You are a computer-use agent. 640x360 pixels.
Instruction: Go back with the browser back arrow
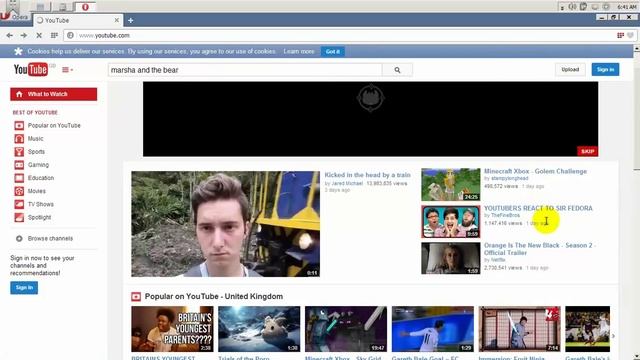tap(10, 36)
